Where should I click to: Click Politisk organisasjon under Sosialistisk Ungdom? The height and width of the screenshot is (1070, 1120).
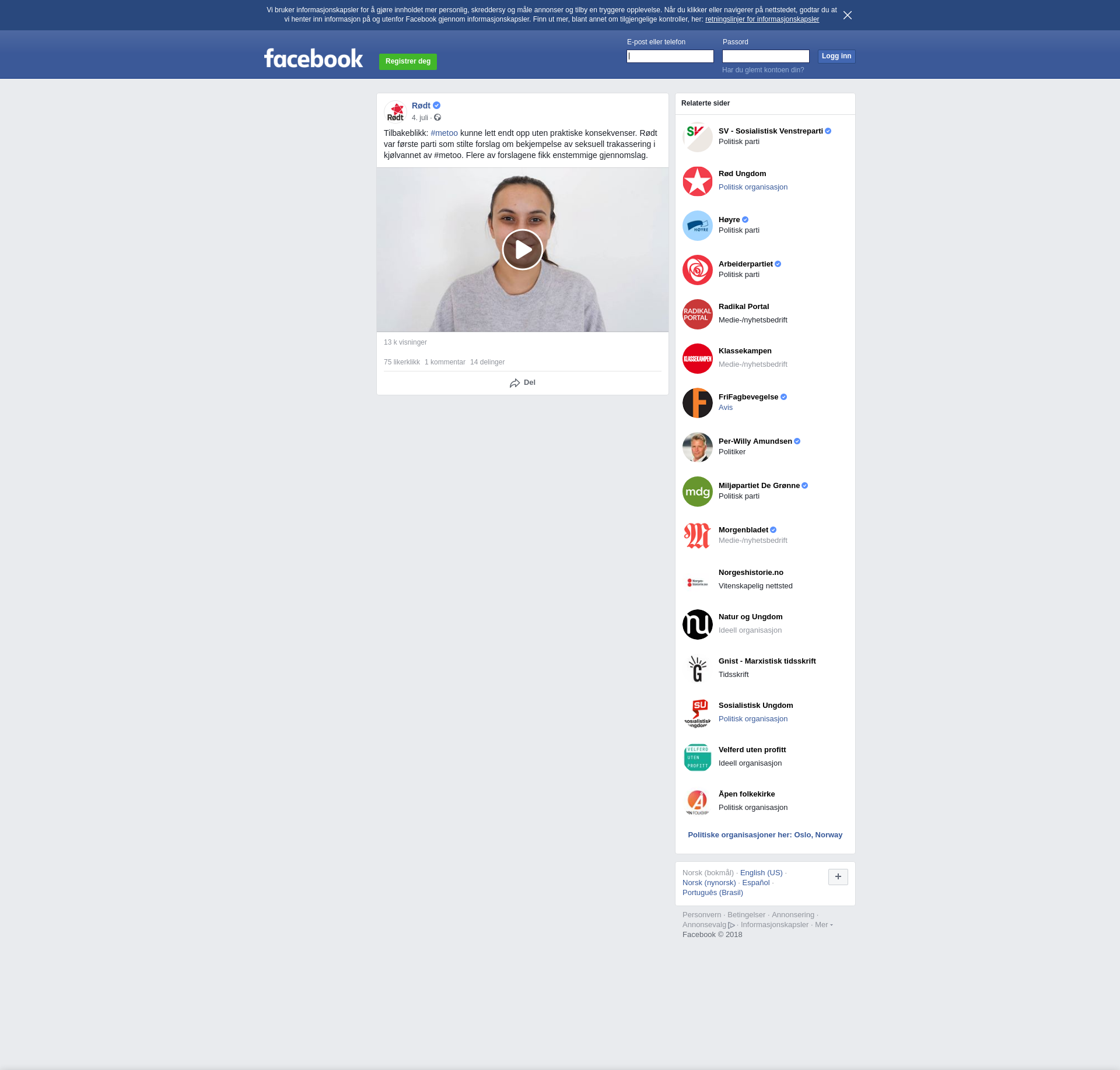(x=753, y=719)
